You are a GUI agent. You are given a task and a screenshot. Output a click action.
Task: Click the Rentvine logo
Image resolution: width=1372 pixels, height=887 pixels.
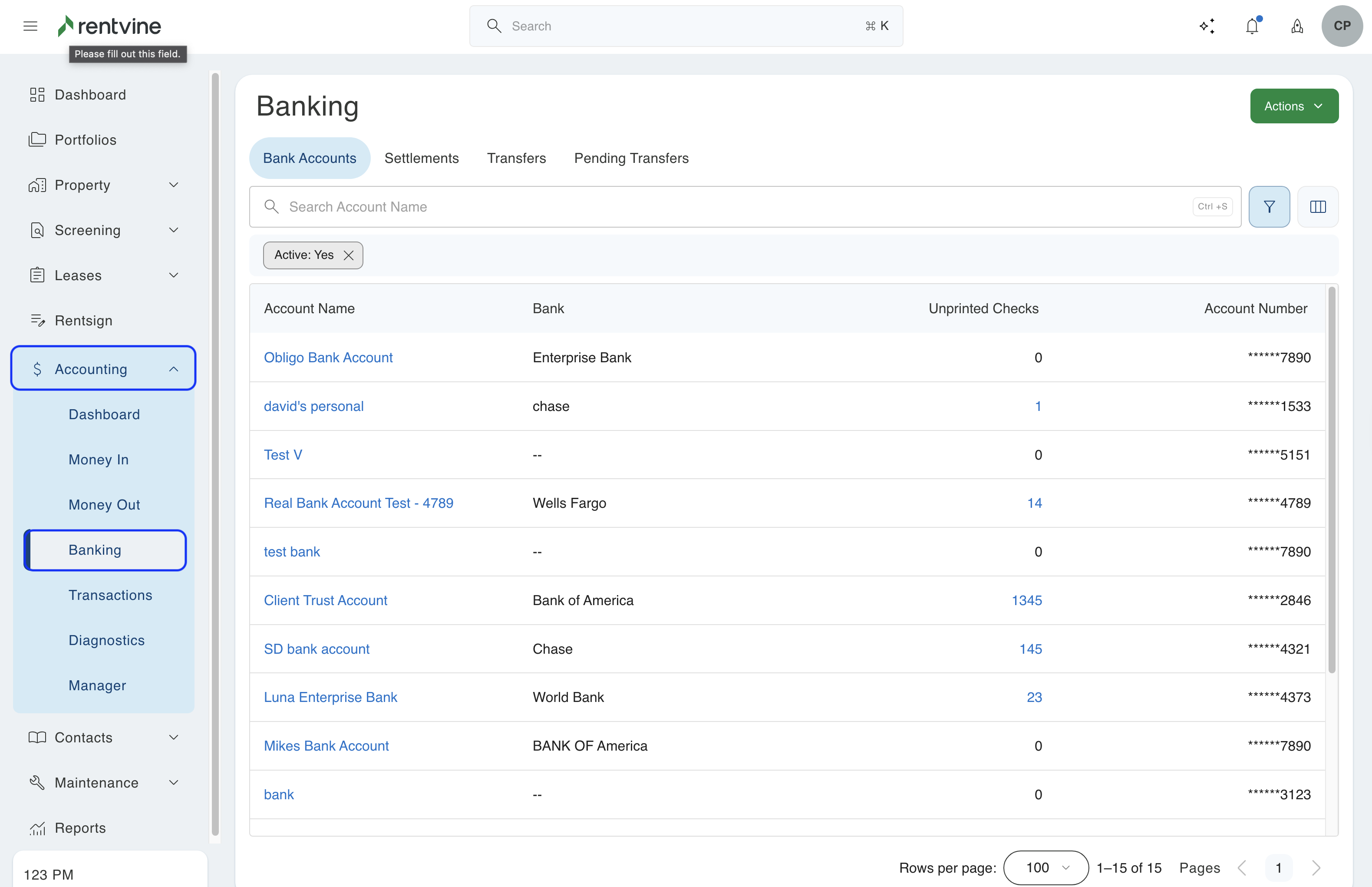click(x=109, y=26)
